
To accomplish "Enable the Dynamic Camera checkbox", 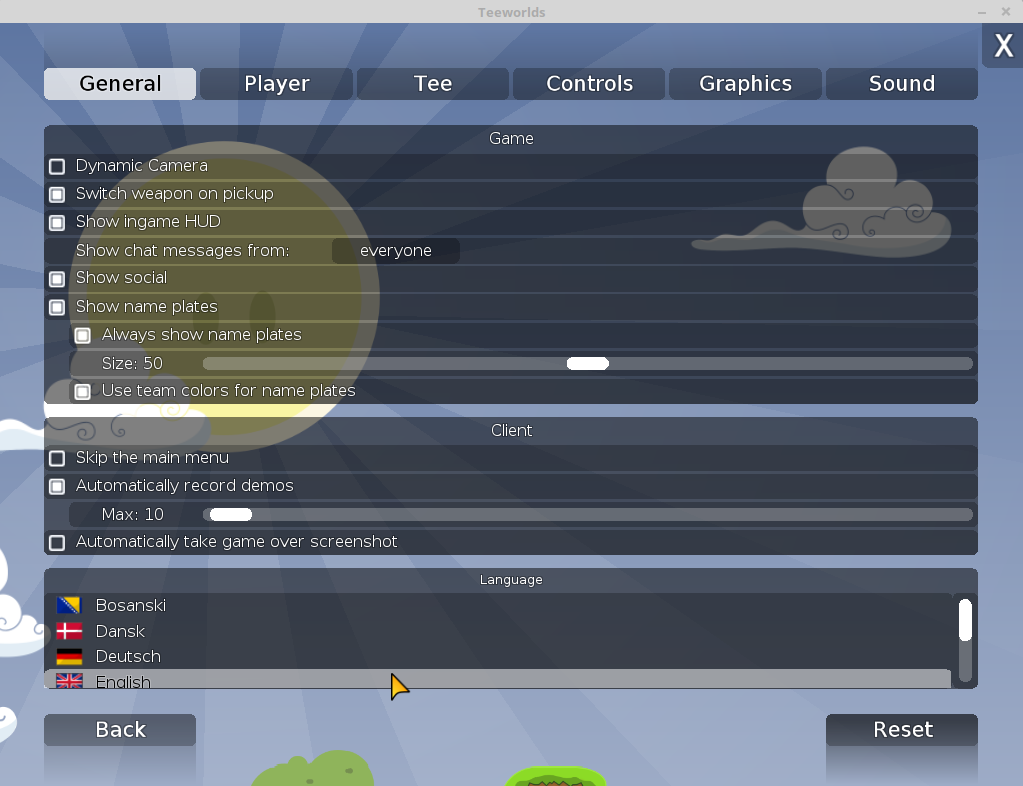I will point(58,166).
